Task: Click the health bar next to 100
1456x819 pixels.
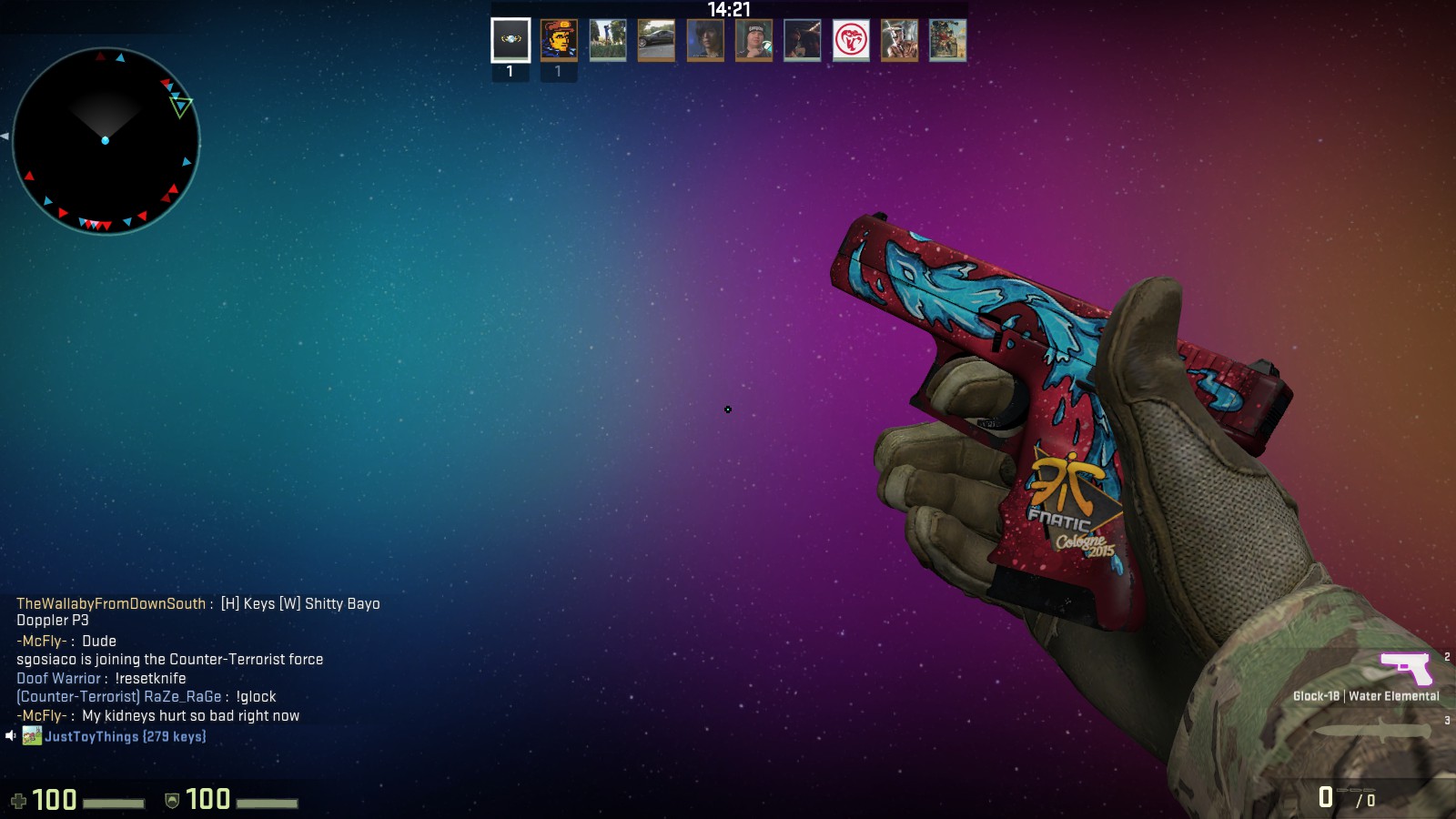Action: (114, 803)
